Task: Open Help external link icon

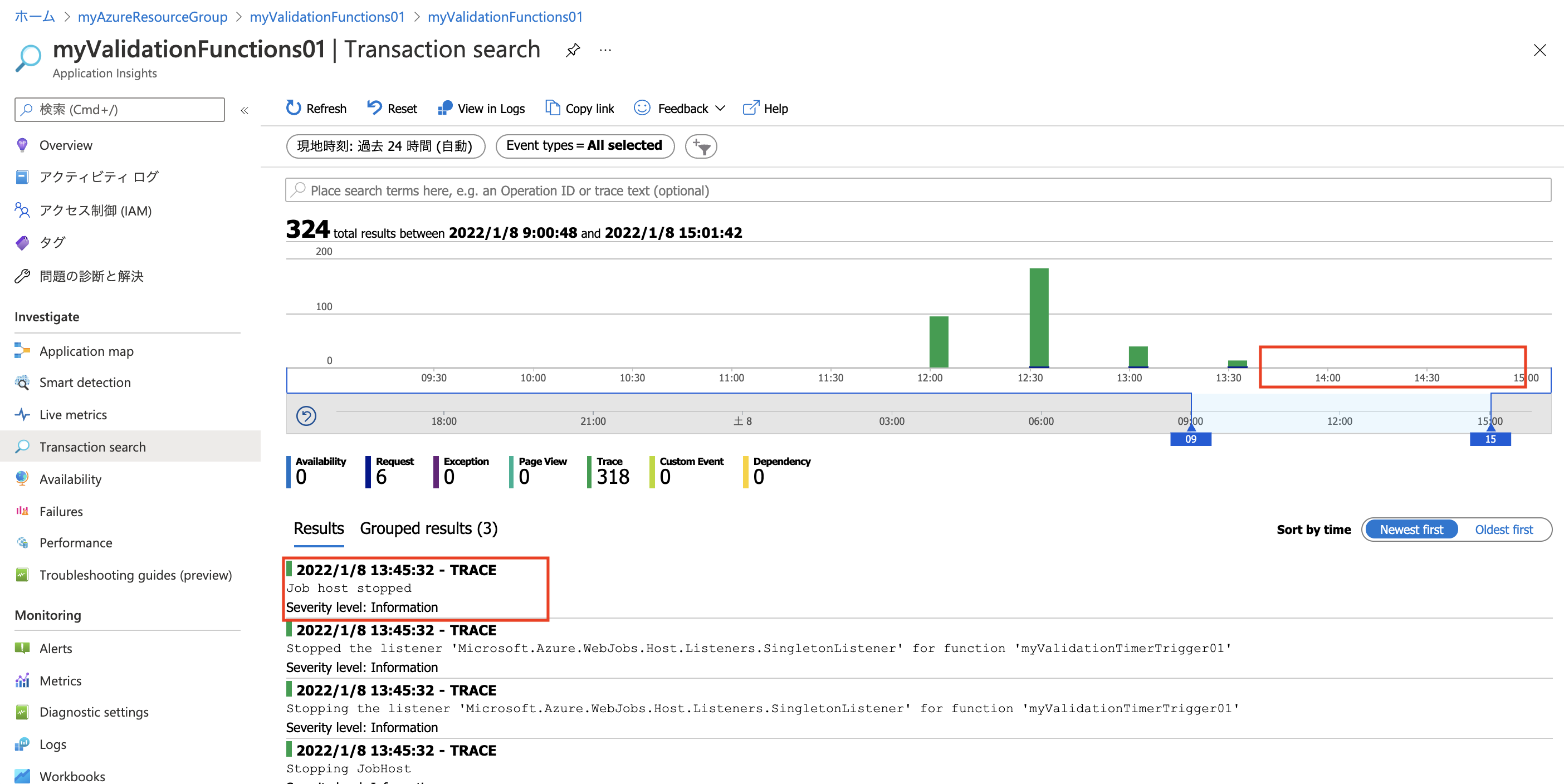Action: click(750, 108)
